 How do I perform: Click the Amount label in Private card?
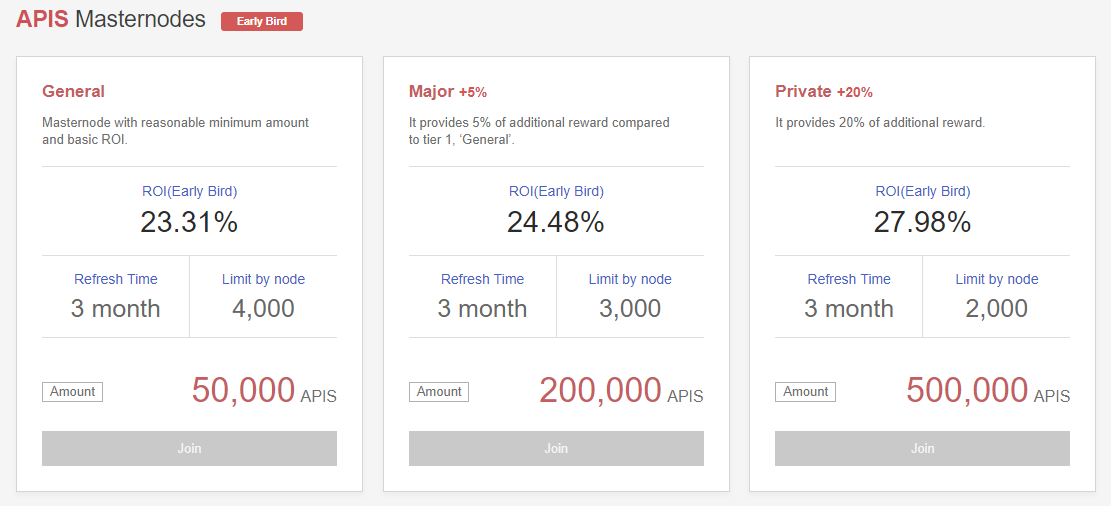(805, 392)
